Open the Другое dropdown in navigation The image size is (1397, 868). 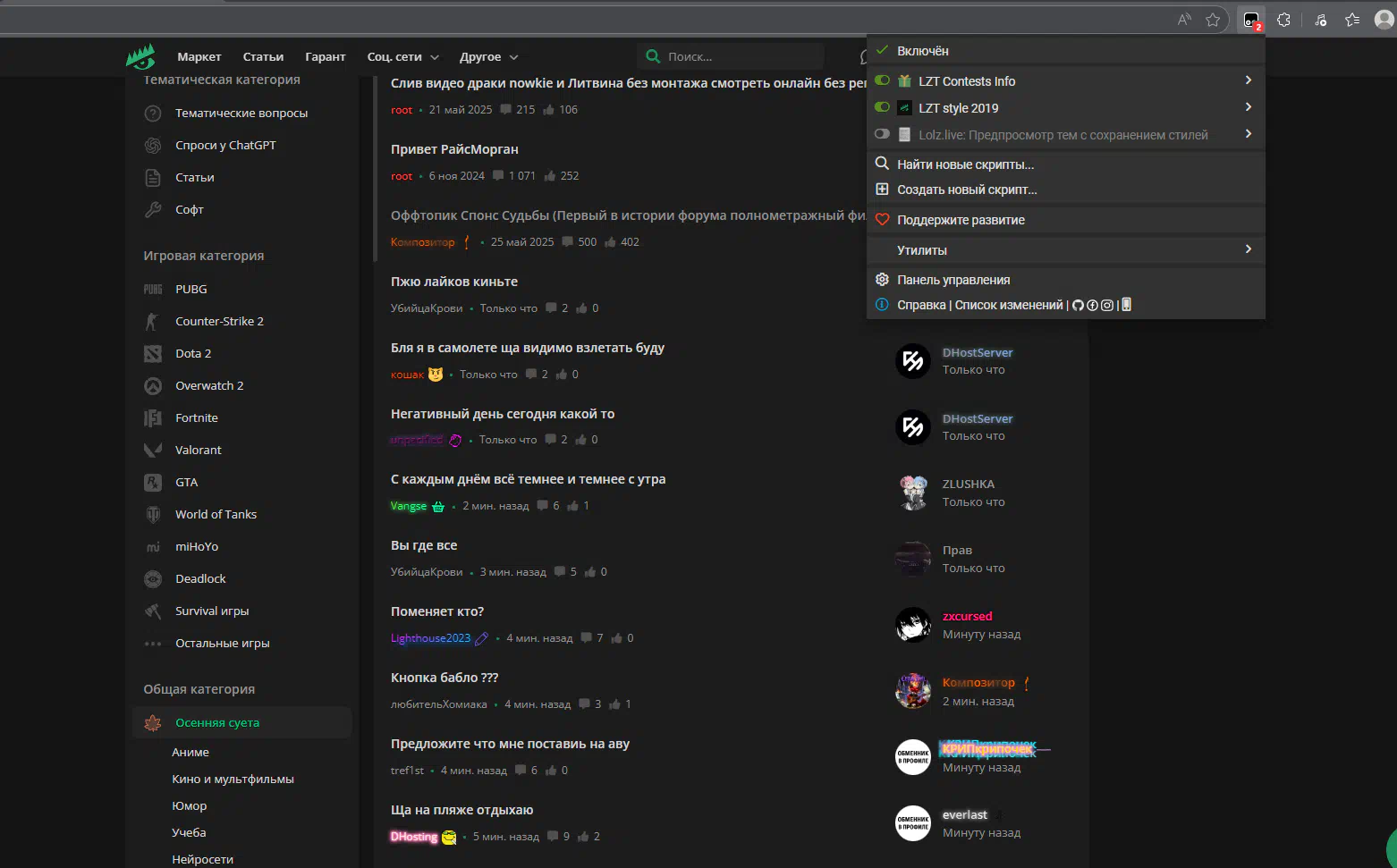point(488,56)
